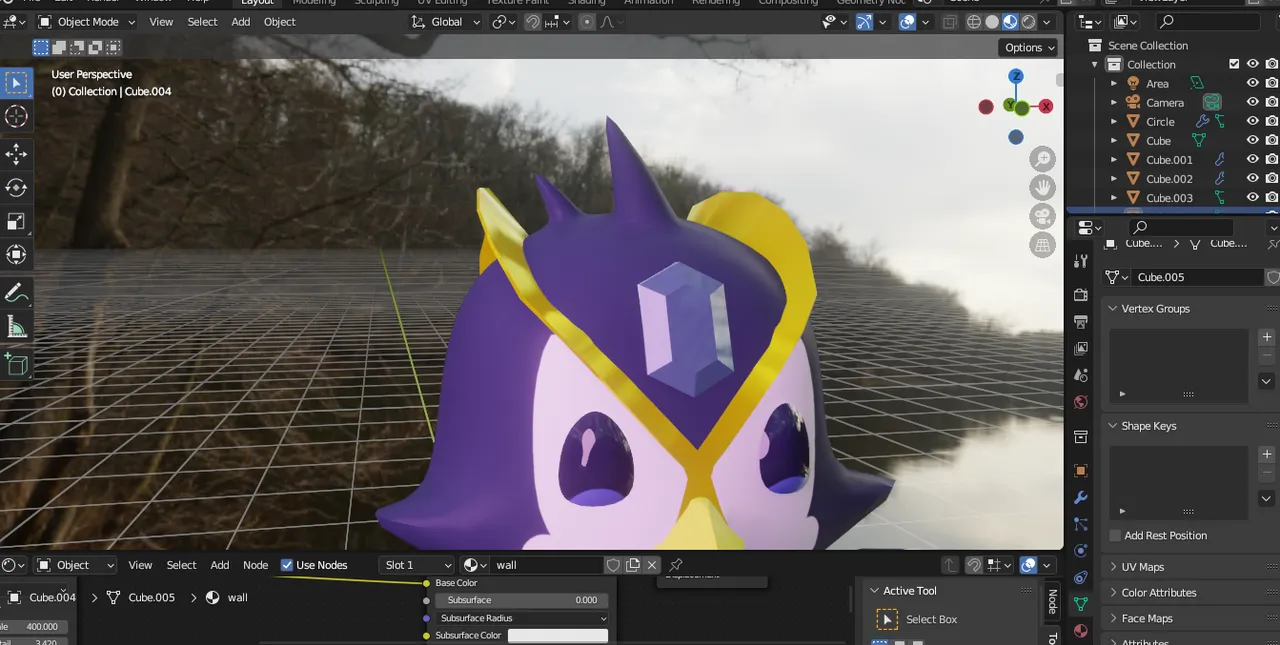Toggle viewport overlays button
This screenshot has height=645, width=1280.
click(907, 22)
